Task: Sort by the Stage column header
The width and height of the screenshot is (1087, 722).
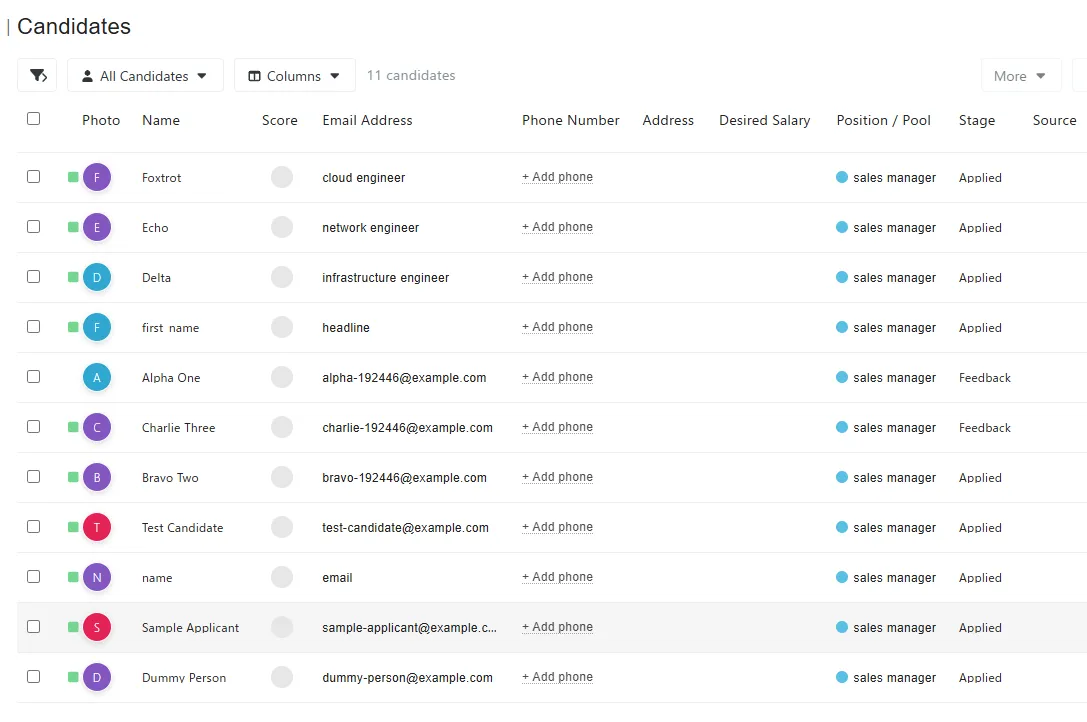Action: click(977, 120)
